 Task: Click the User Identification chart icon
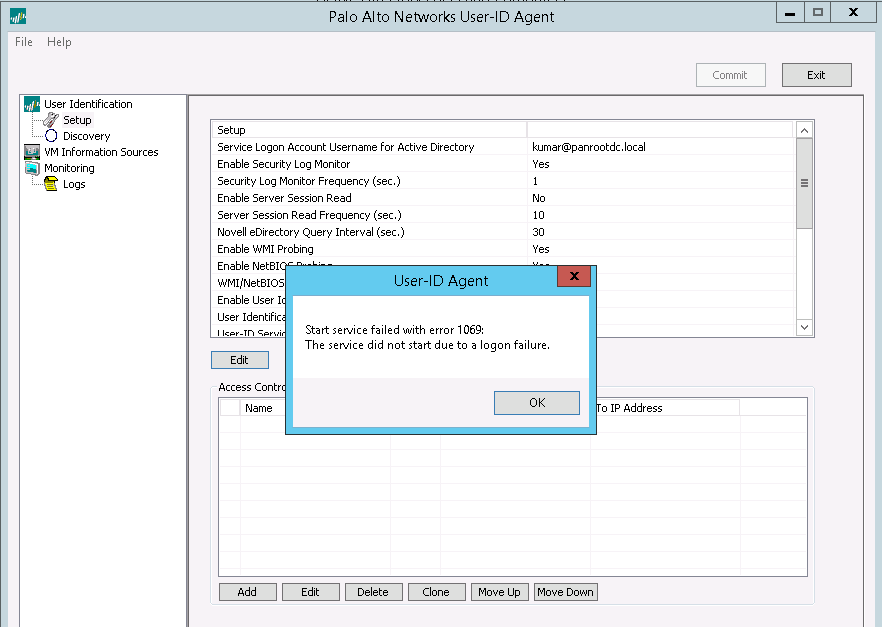(34, 103)
